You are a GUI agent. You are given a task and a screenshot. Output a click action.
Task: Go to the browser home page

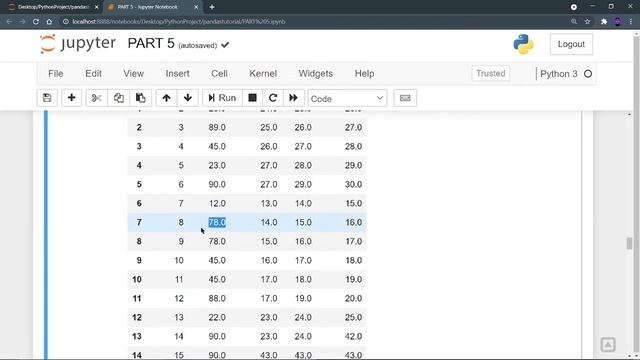(49, 22)
